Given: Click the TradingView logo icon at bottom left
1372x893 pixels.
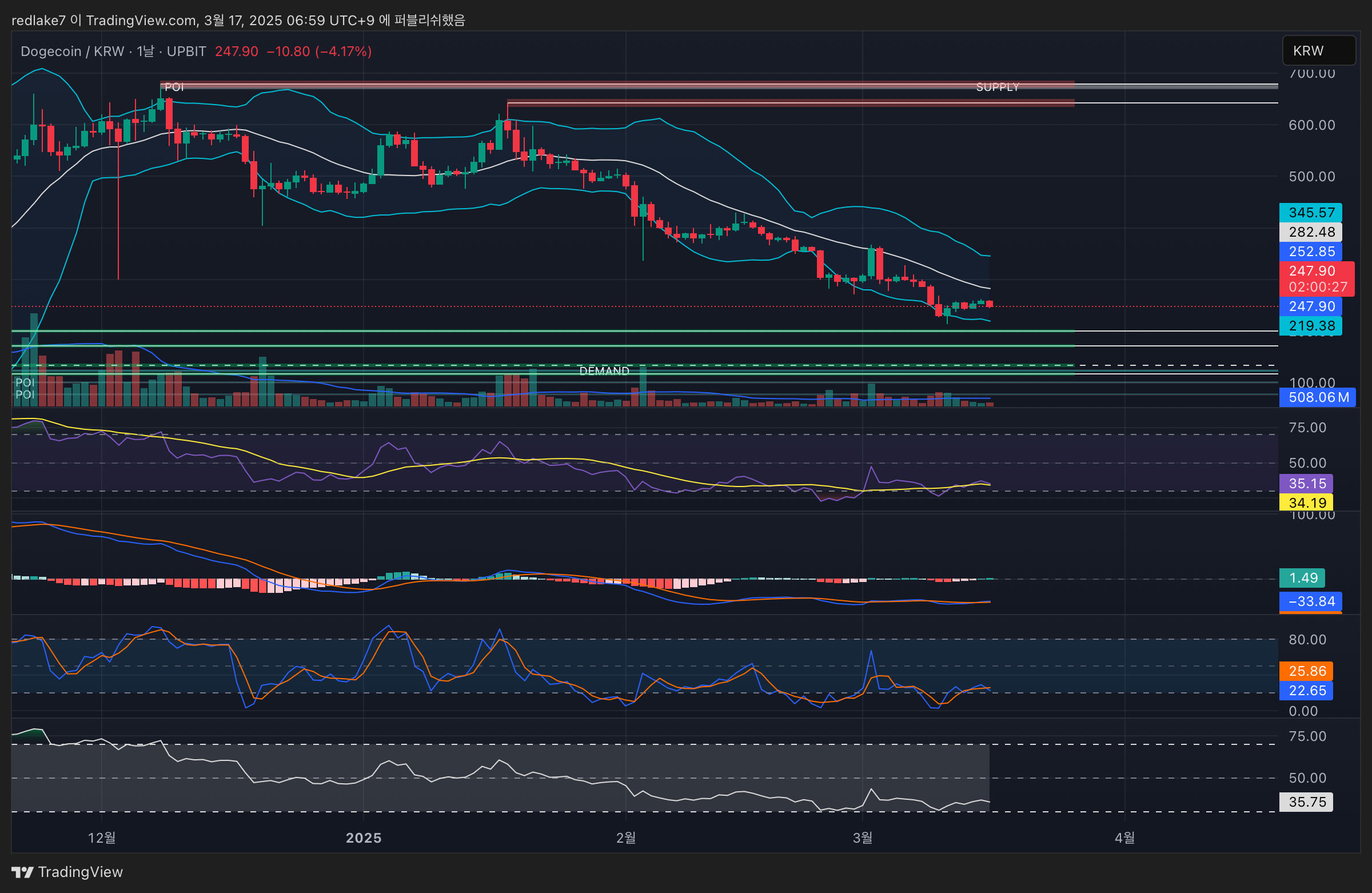Looking at the screenshot, I should (x=22, y=872).
